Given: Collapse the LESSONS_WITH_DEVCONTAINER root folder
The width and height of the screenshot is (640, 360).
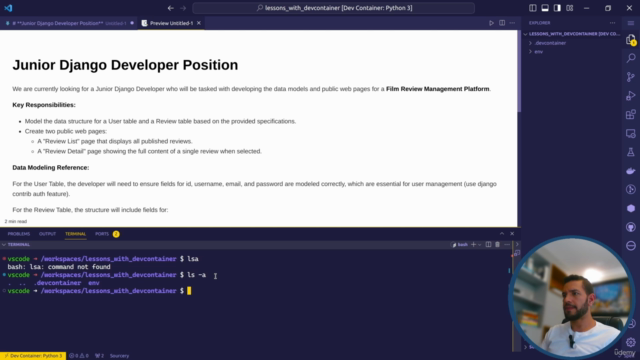Looking at the screenshot, I should [x=573, y=34].
